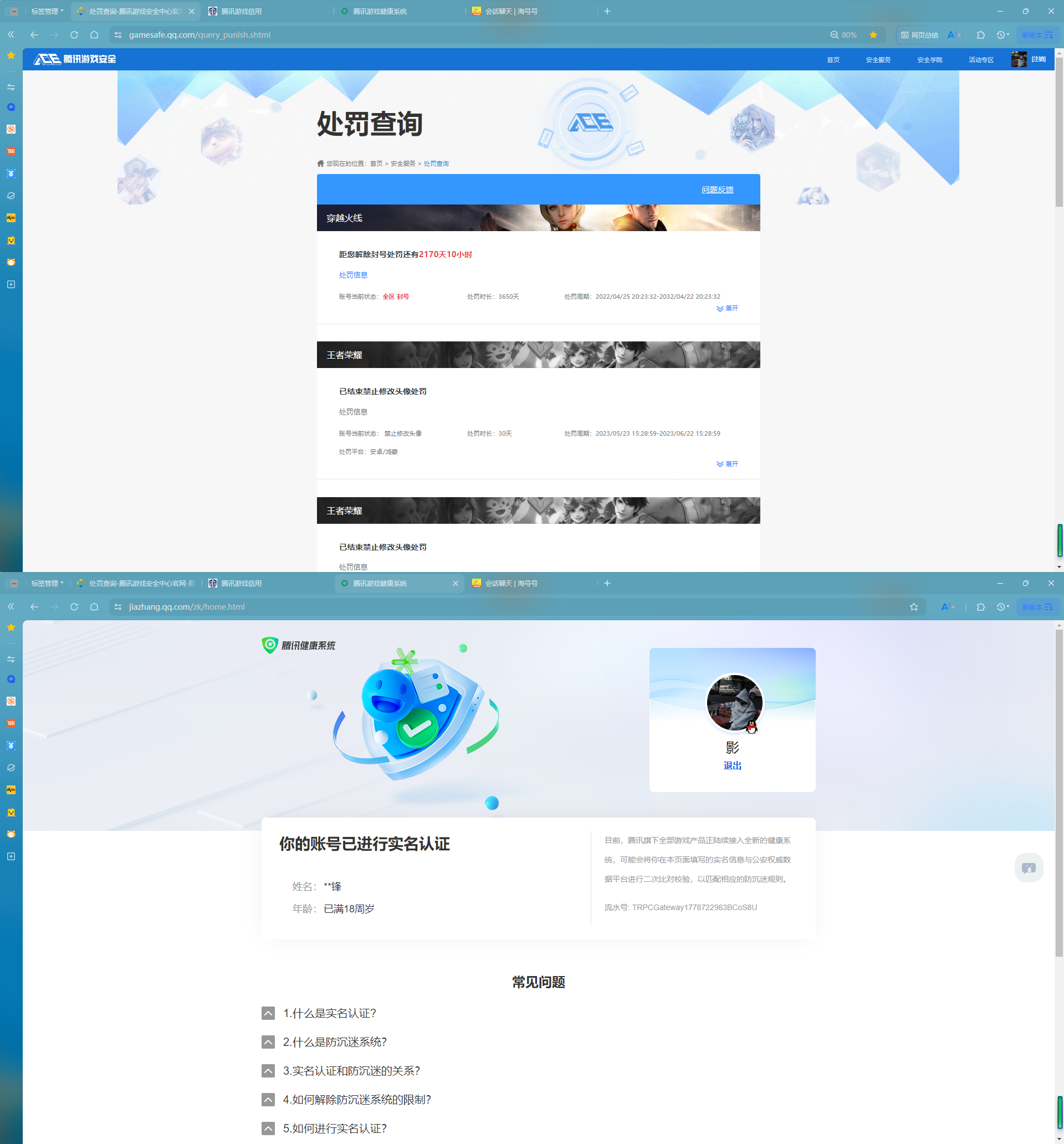Image resolution: width=1064 pixels, height=1144 pixels.
Task: Open a new tab in the top window
Action: click(x=607, y=11)
